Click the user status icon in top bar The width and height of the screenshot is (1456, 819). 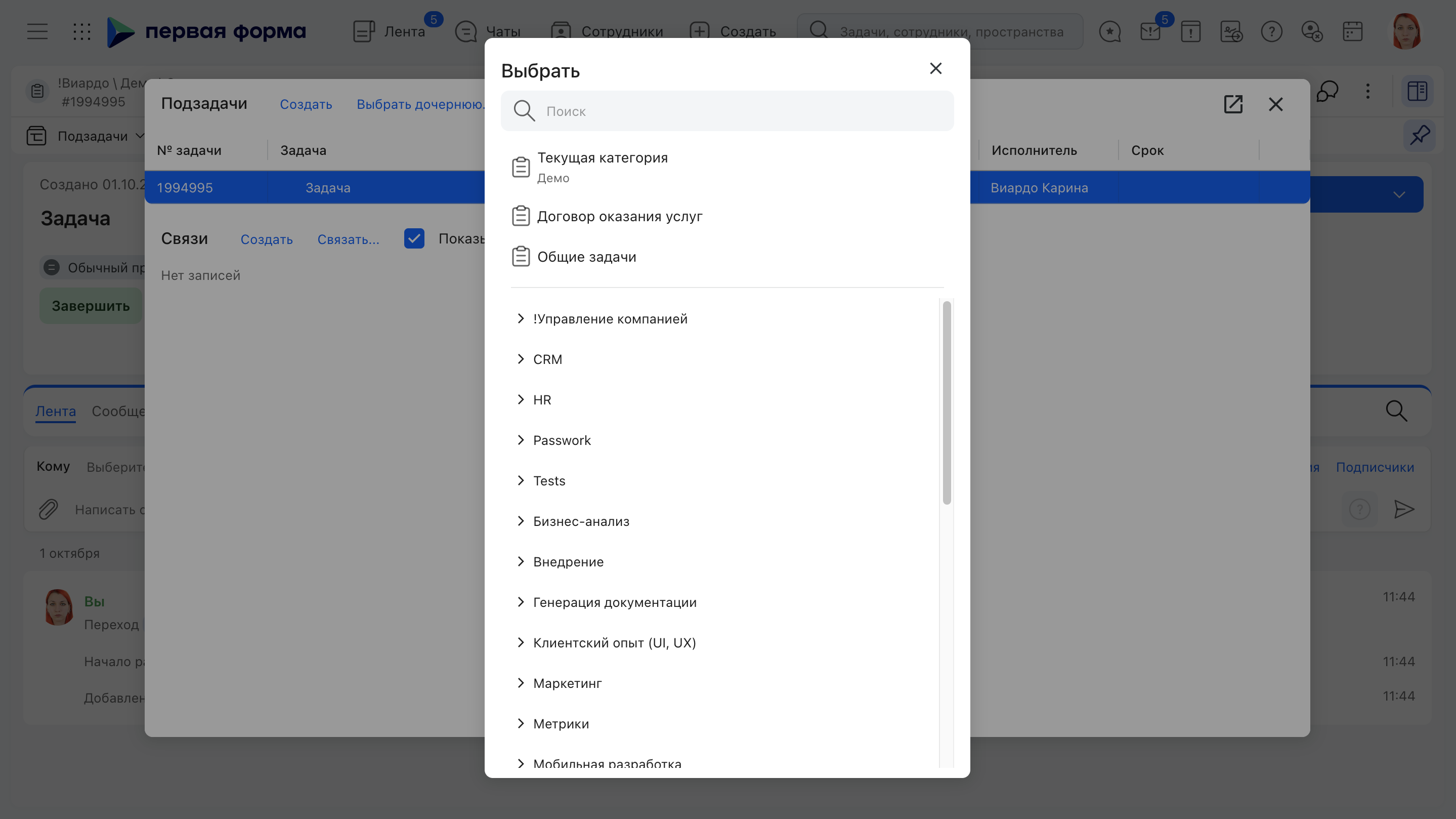point(1311,32)
